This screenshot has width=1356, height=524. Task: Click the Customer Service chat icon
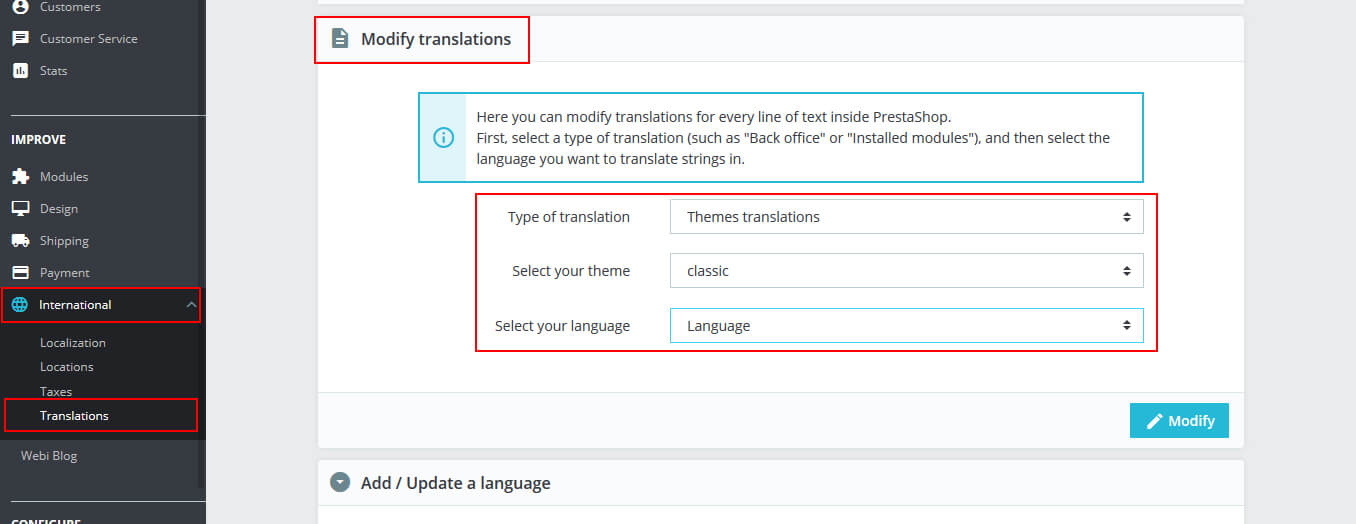[x=20, y=39]
